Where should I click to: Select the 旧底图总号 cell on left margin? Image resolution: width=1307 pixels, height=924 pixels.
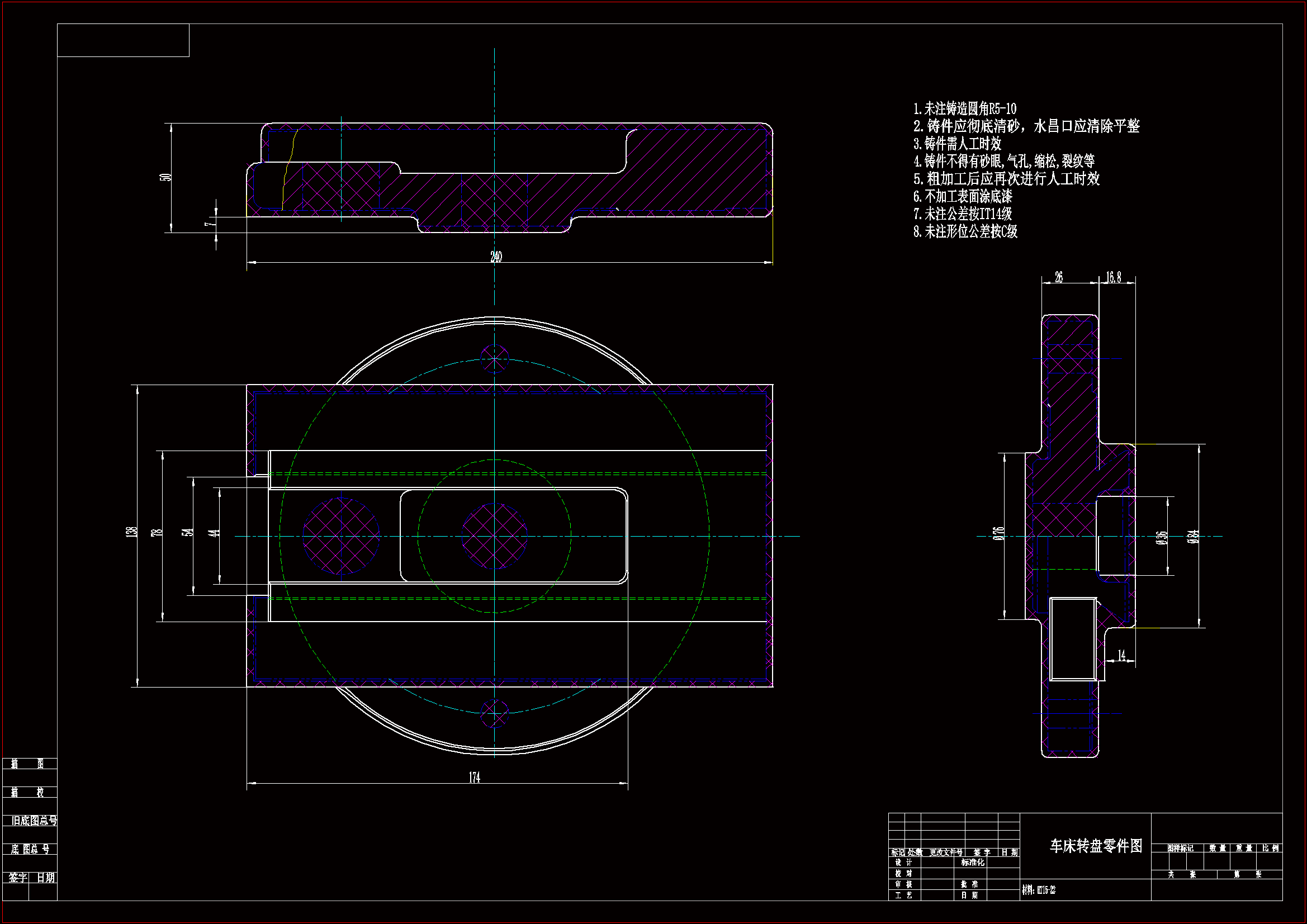click(34, 821)
